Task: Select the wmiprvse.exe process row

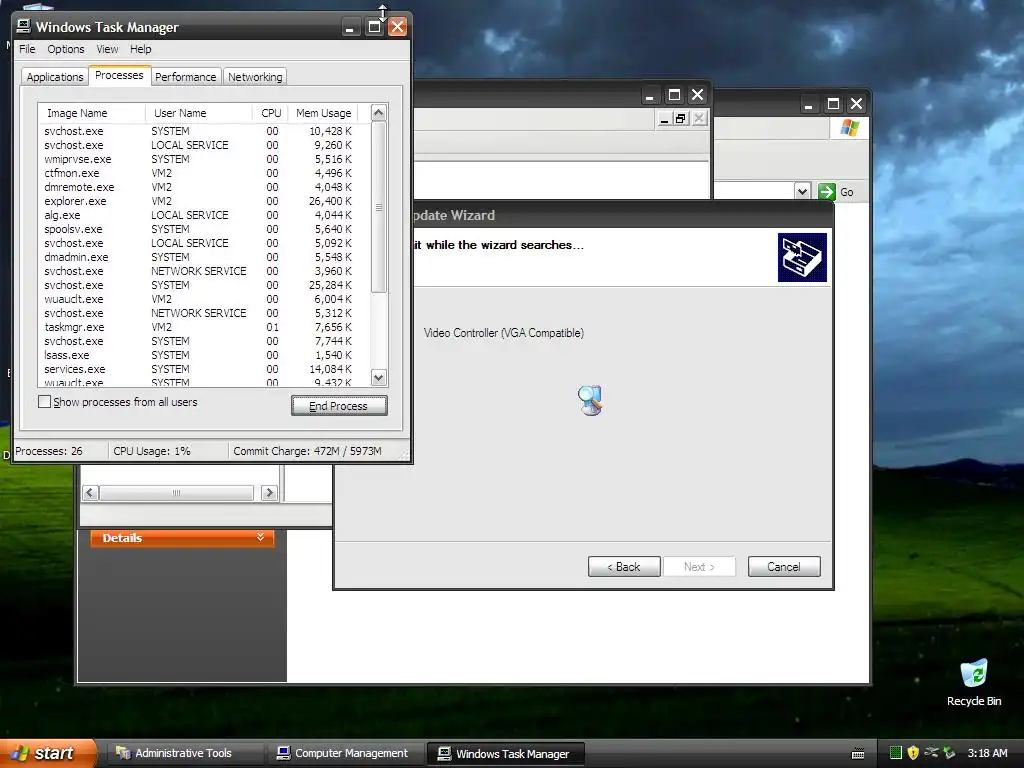Action: click(x=202, y=159)
